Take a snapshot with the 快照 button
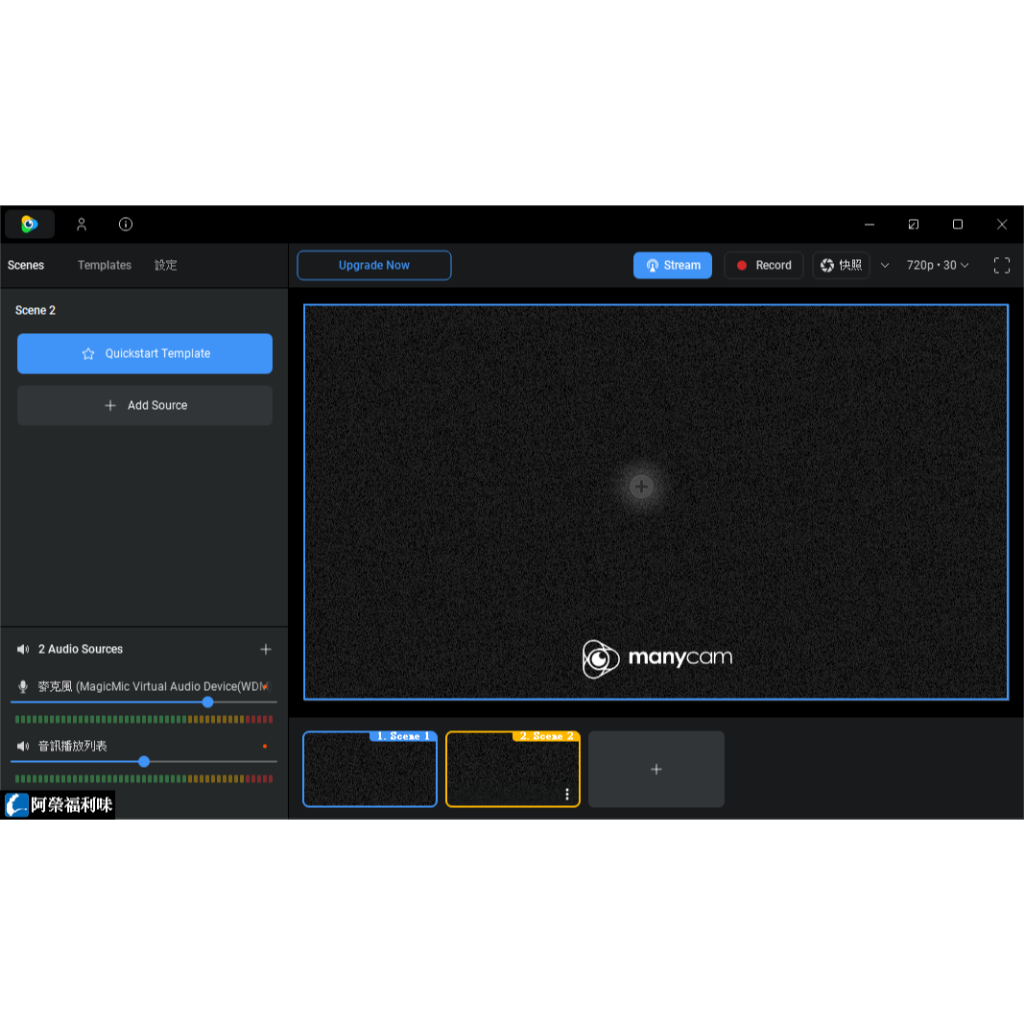This screenshot has height=1024, width=1024. [x=840, y=265]
